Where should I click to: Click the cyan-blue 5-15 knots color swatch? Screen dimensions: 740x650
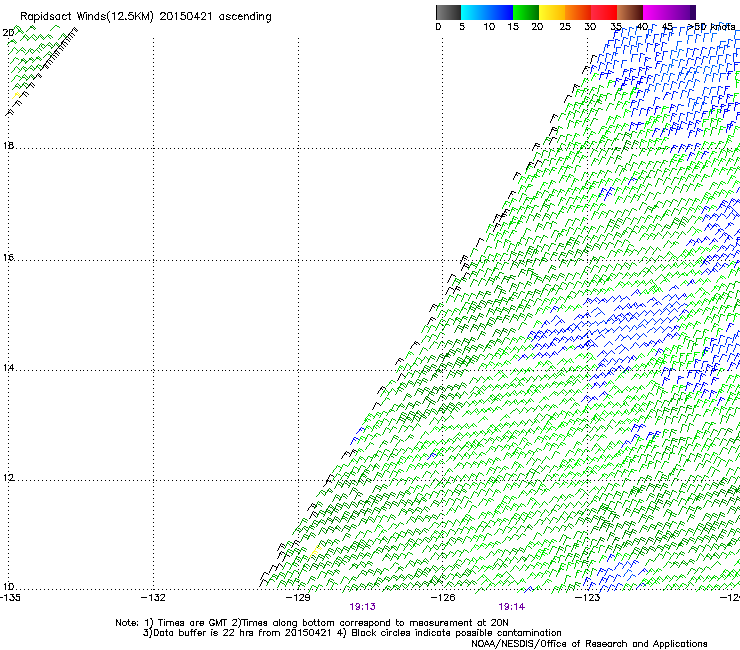[487, 12]
